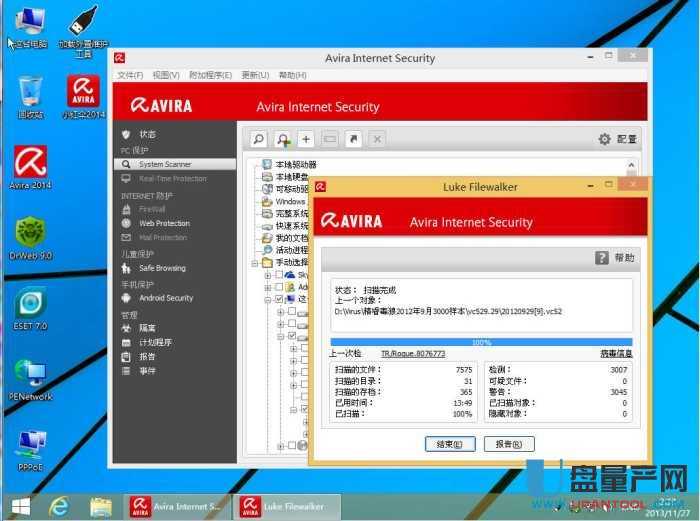The image size is (700, 521).
Task: Launch Internet Explorer from the taskbar
Action: coord(60,506)
